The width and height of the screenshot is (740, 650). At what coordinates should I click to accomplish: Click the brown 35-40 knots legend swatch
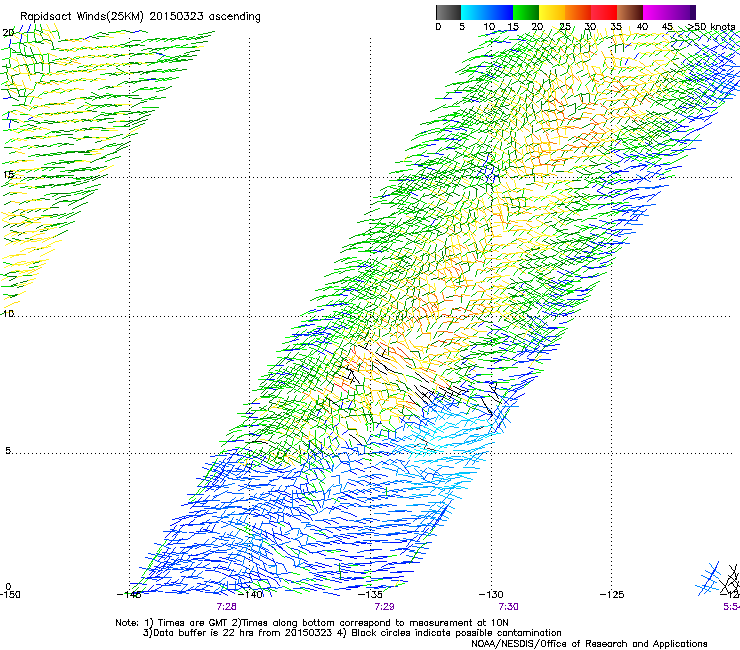pyautogui.click(x=630, y=12)
